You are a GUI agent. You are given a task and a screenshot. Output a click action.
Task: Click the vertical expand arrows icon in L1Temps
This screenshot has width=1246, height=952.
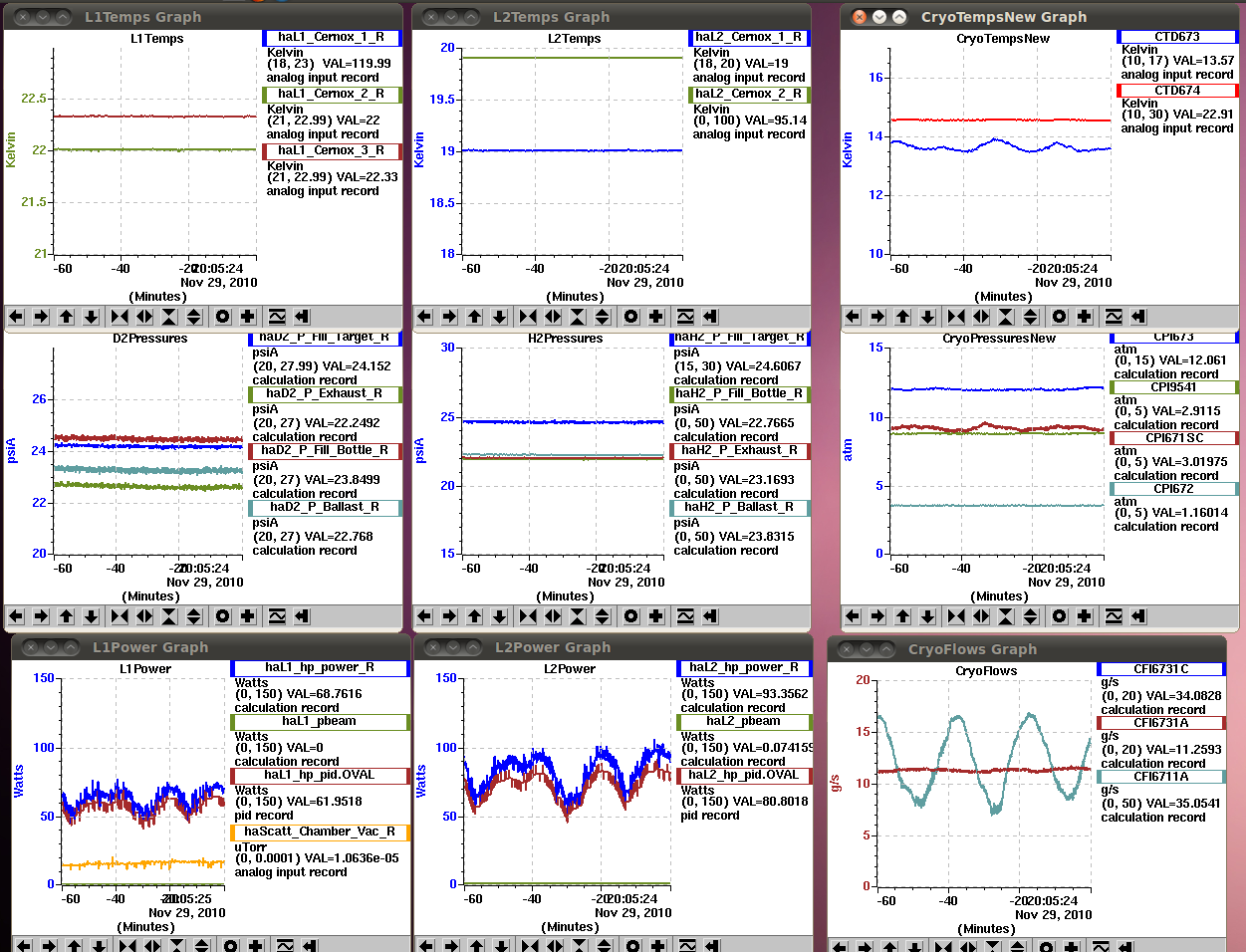coord(194,317)
